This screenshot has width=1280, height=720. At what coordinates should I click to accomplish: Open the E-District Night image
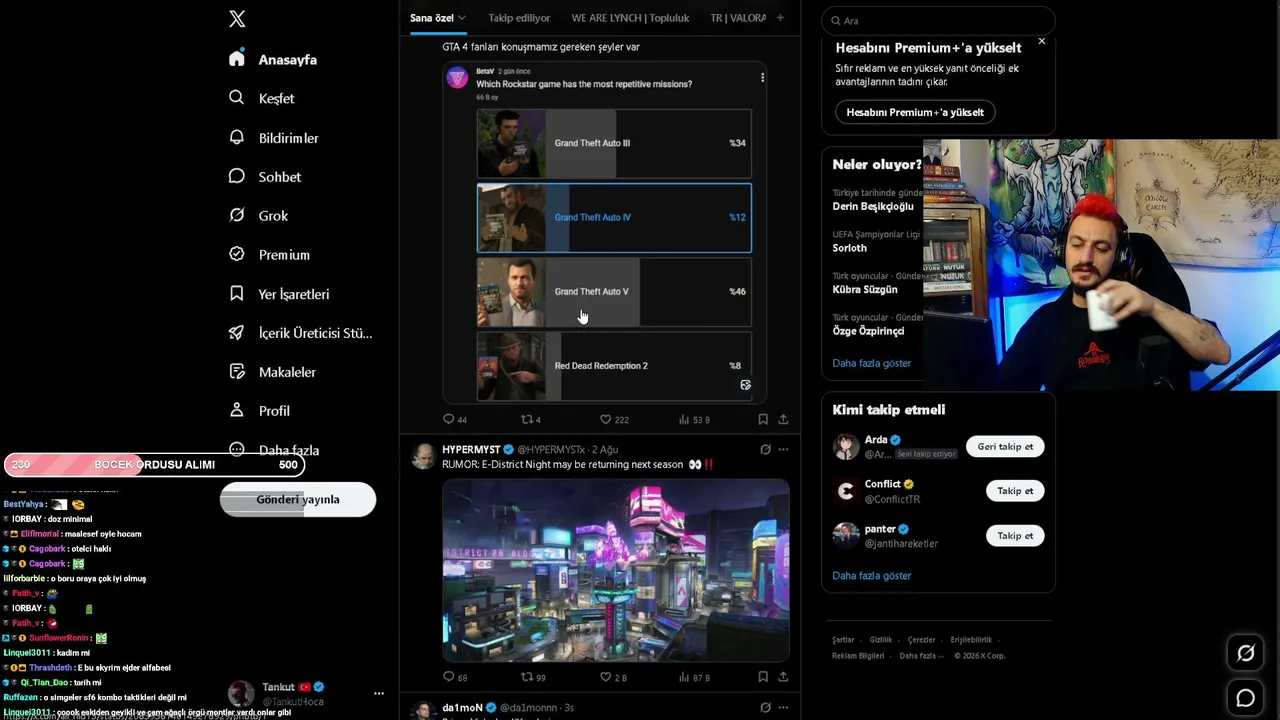click(616, 570)
